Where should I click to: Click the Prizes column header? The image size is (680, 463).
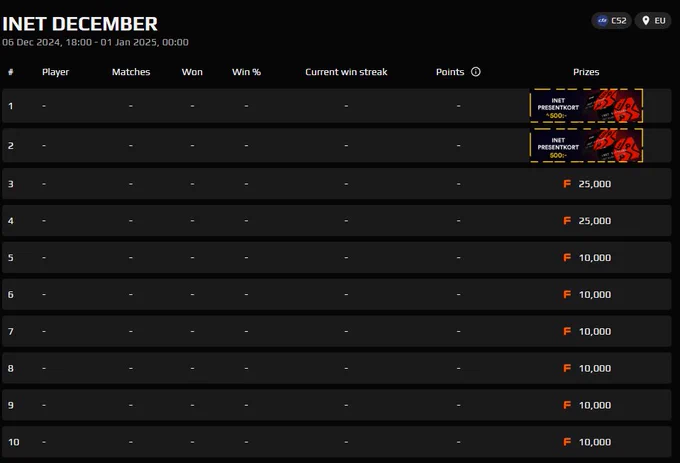pos(586,72)
